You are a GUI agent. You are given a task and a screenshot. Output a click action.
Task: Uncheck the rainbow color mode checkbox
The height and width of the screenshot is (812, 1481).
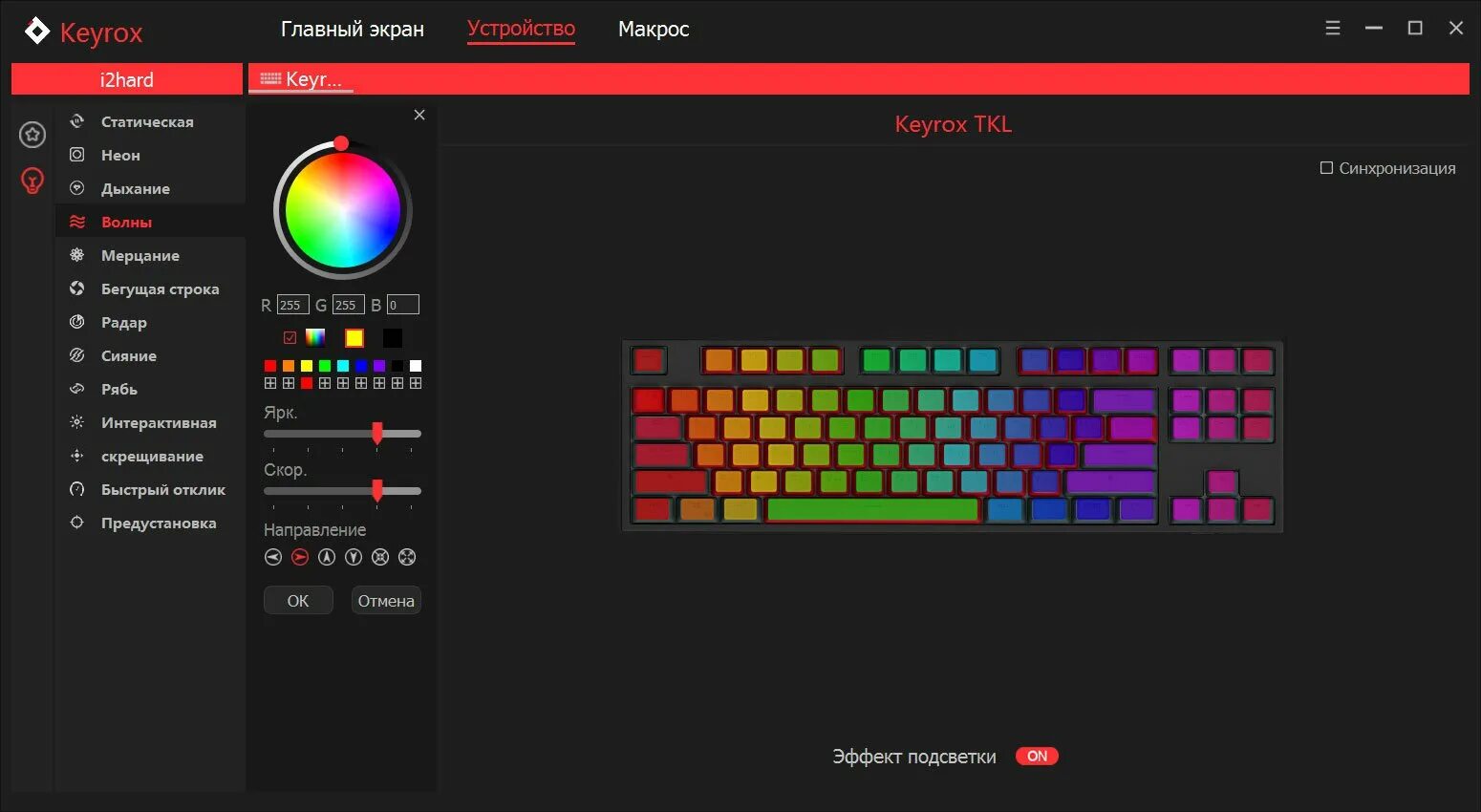290,337
